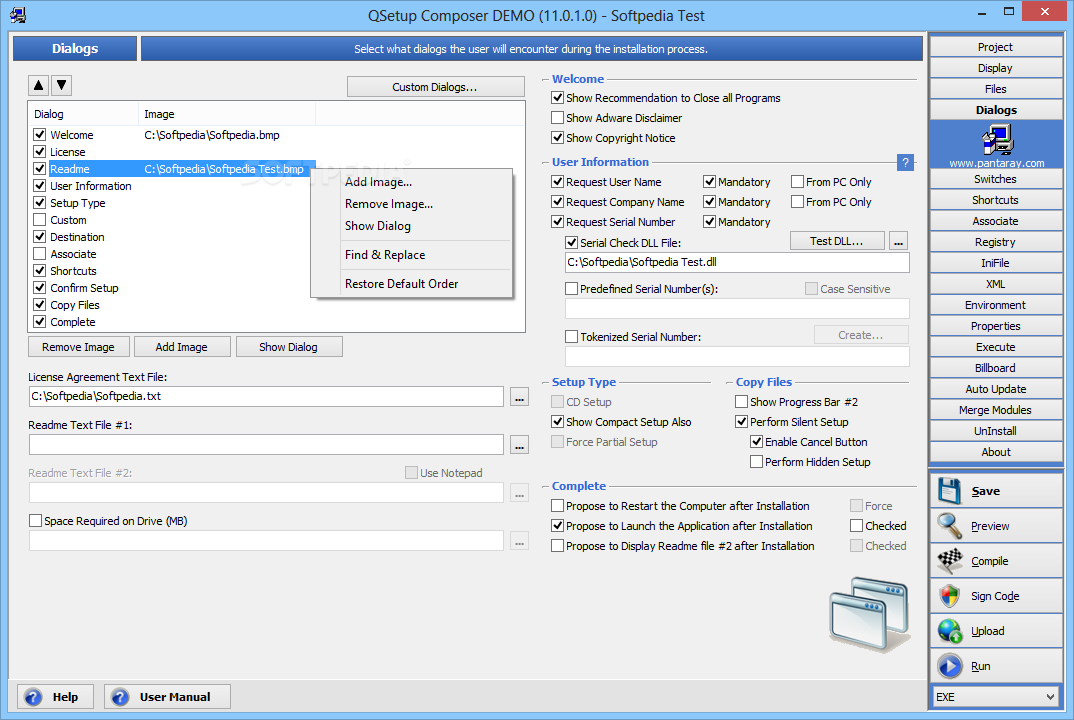Toggle Show Copyright Notice

(x=558, y=138)
